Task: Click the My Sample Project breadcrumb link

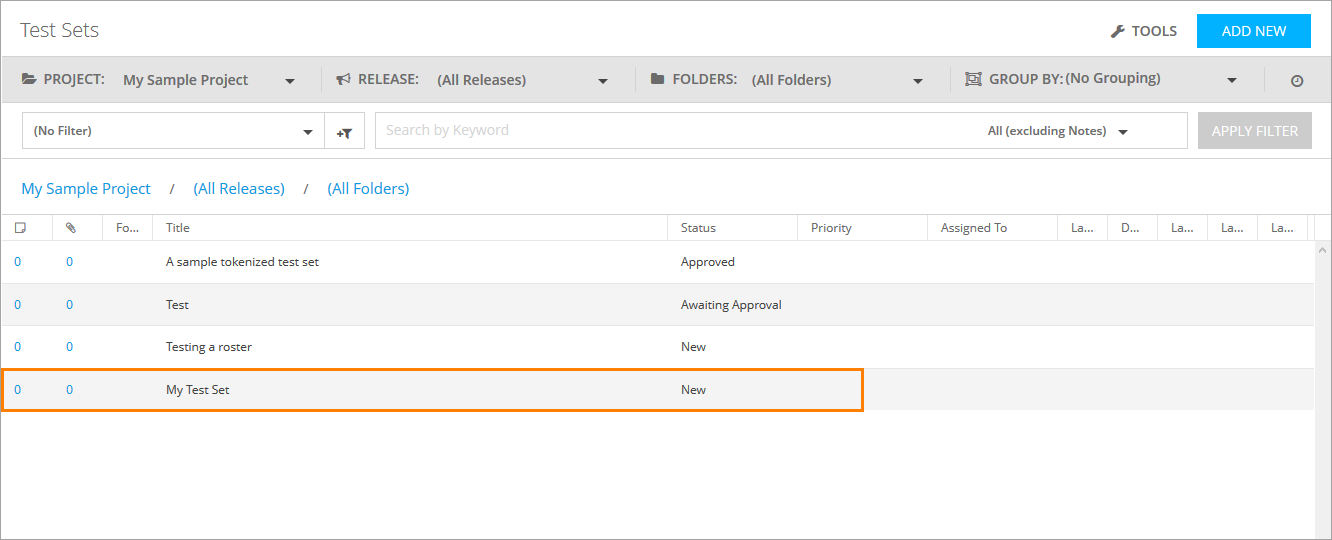Action: [86, 189]
